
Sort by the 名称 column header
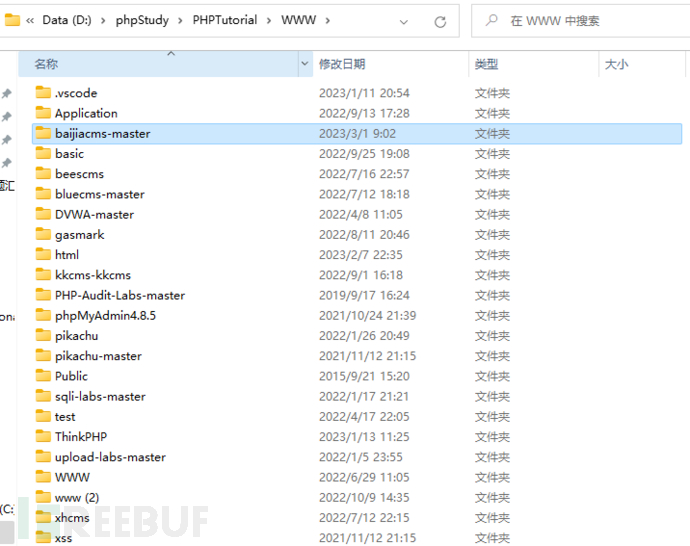[x=158, y=64]
